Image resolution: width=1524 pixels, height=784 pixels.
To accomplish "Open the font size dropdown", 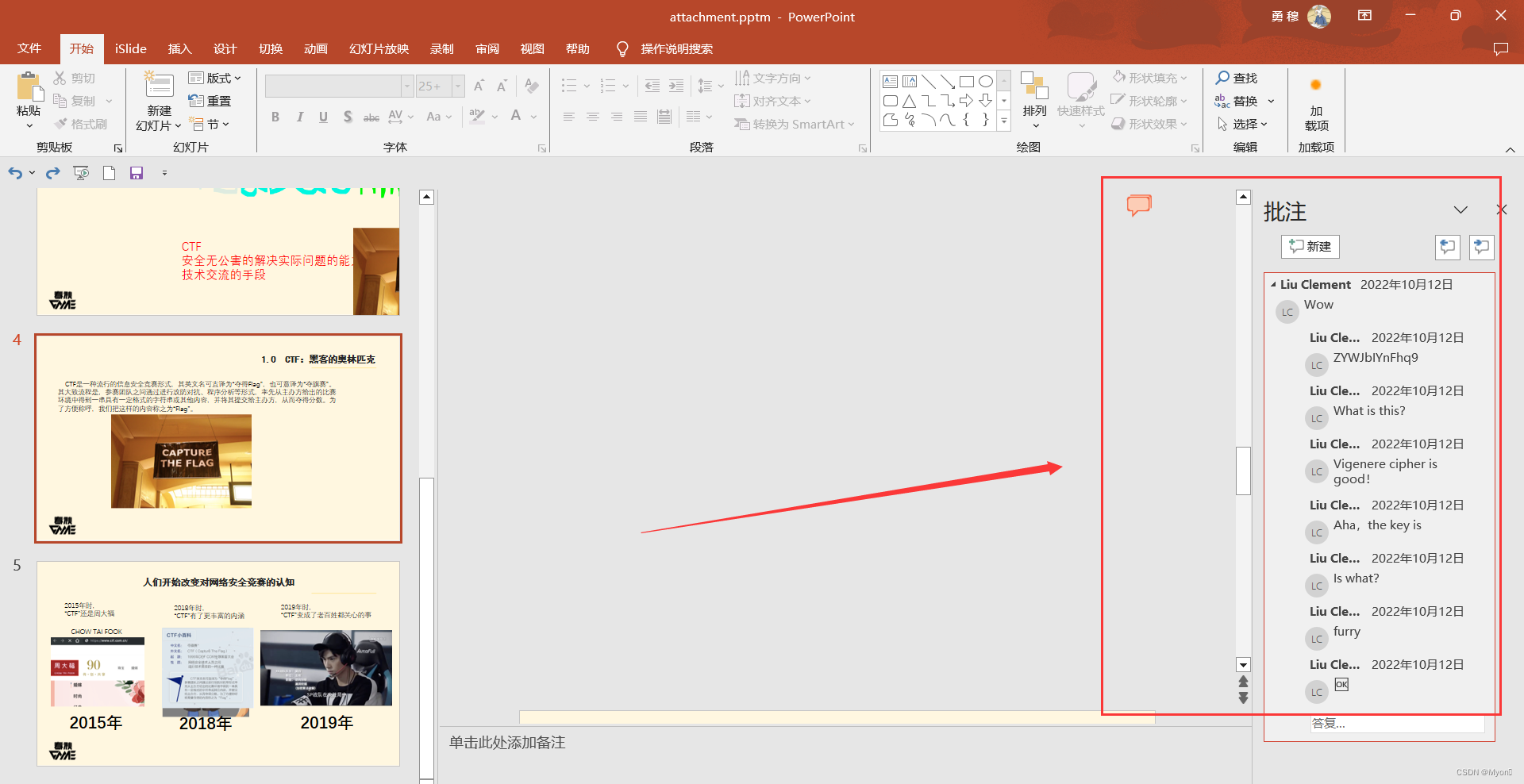I will pyautogui.click(x=458, y=86).
